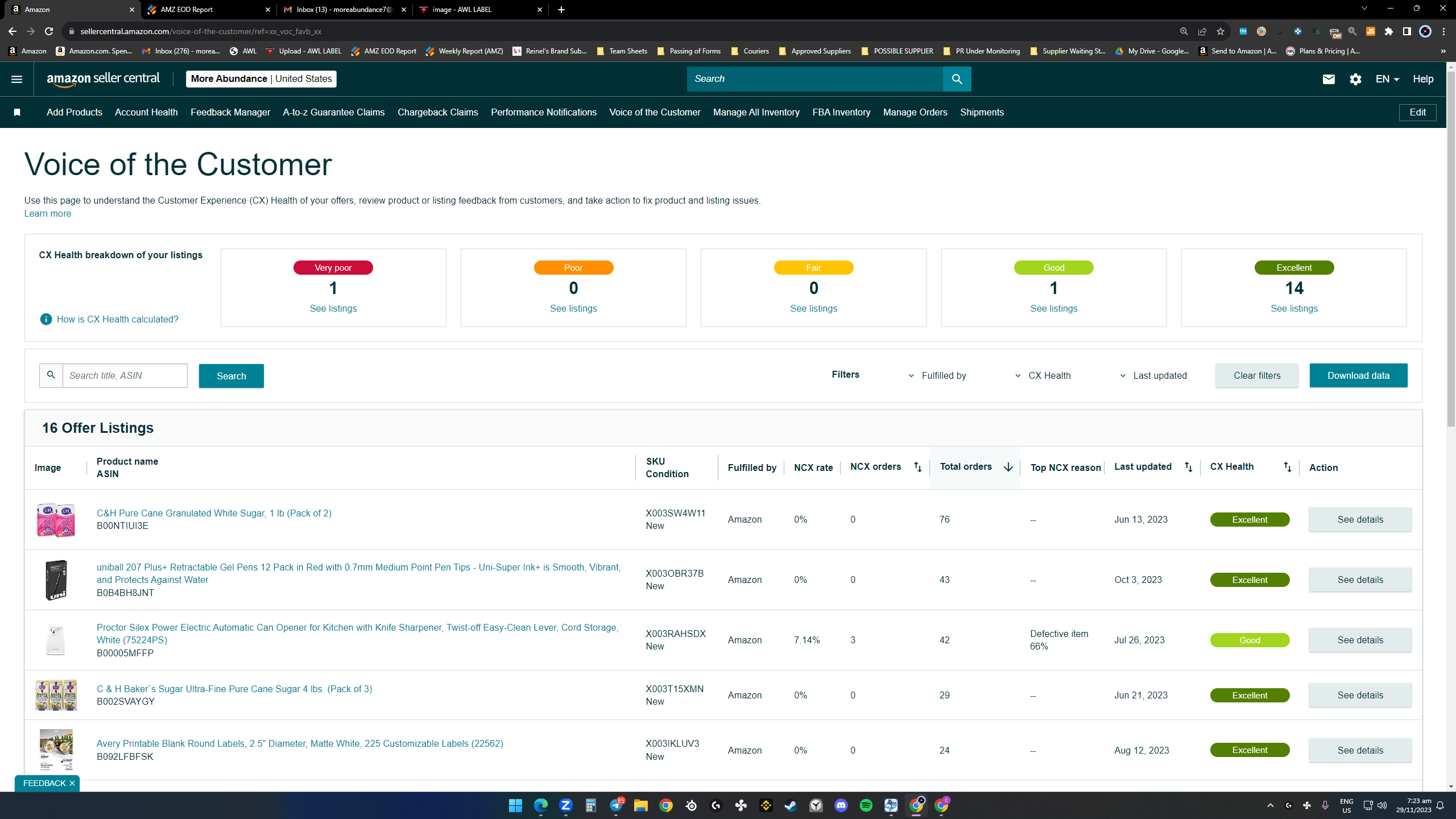1456x819 pixels.
Task: Open Discord from the taskbar
Action: coord(841,805)
